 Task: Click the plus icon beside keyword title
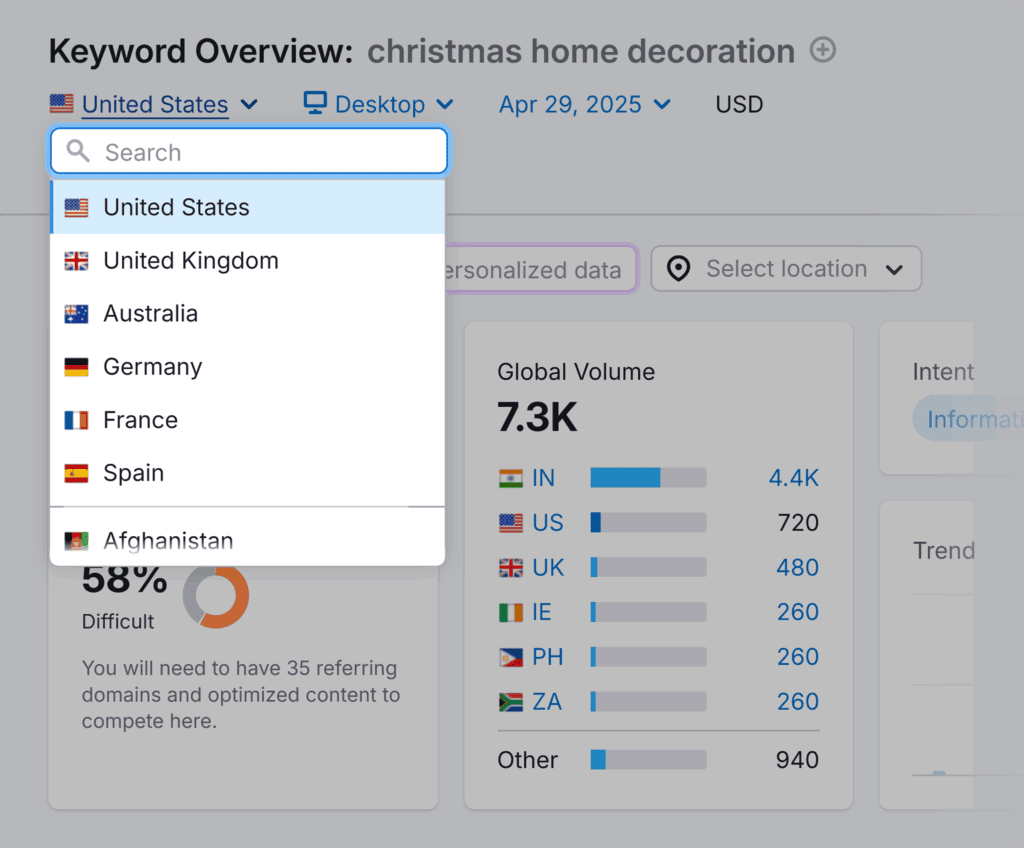click(x=822, y=50)
